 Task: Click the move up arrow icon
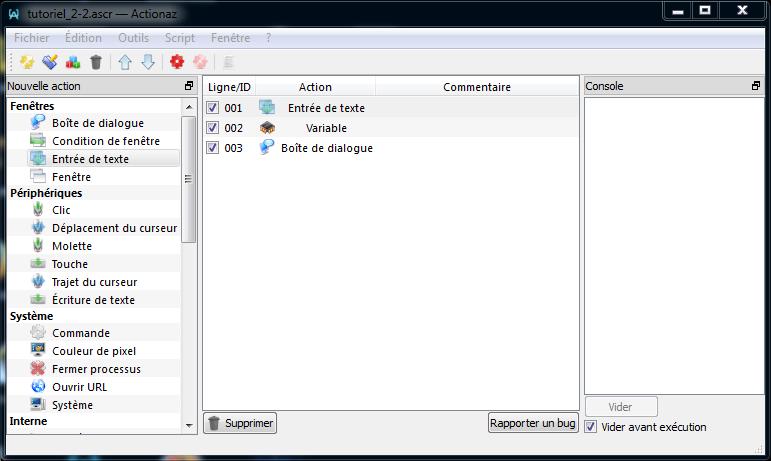click(125, 62)
